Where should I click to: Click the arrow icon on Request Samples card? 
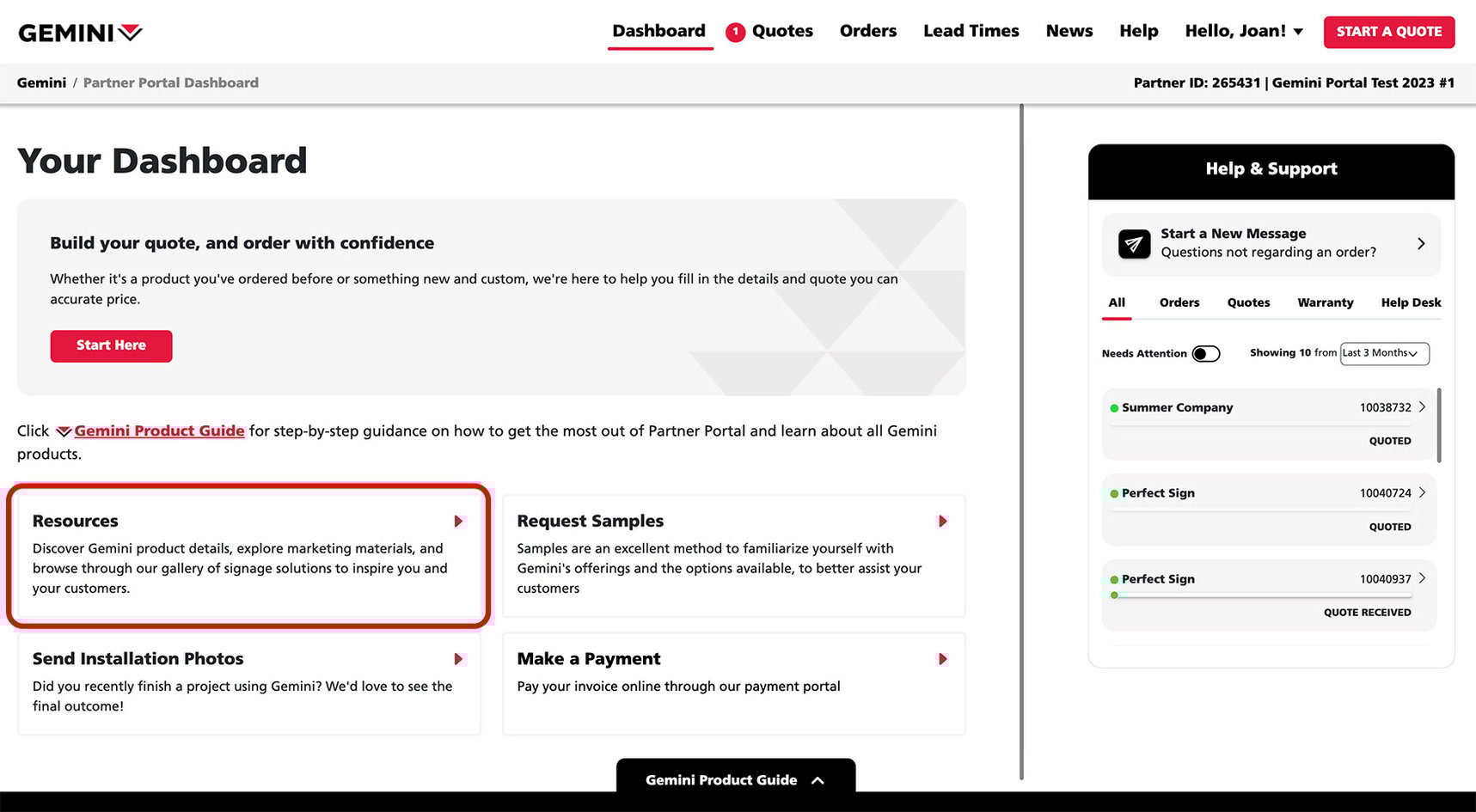coord(942,521)
